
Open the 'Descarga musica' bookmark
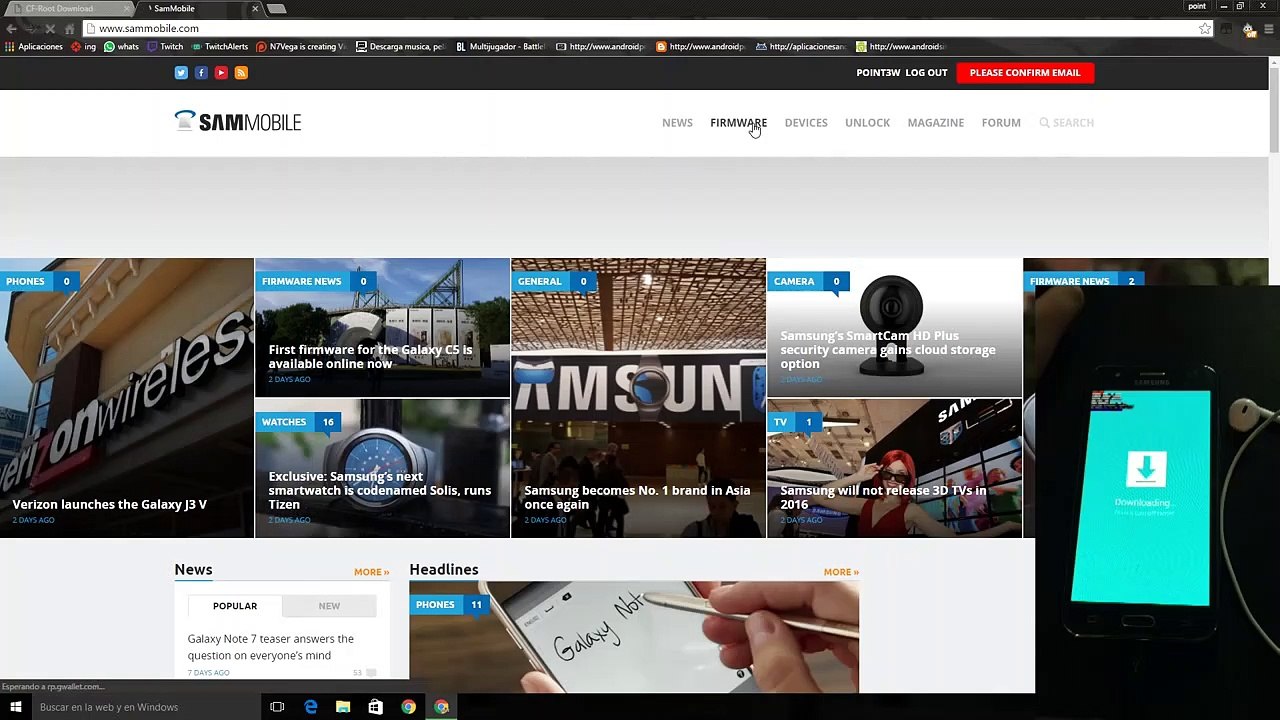[400, 46]
